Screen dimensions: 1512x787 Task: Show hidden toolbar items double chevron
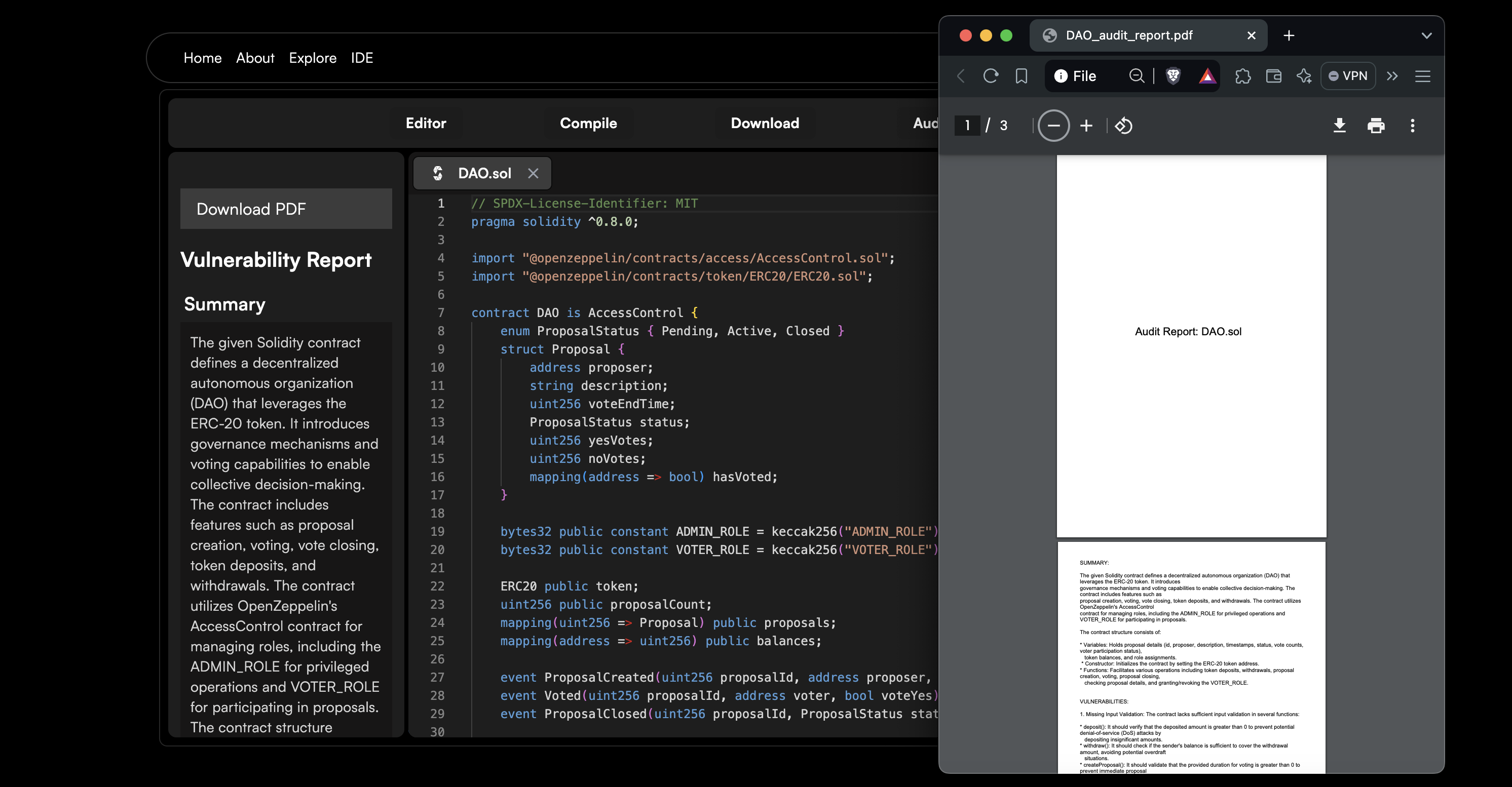click(1392, 75)
